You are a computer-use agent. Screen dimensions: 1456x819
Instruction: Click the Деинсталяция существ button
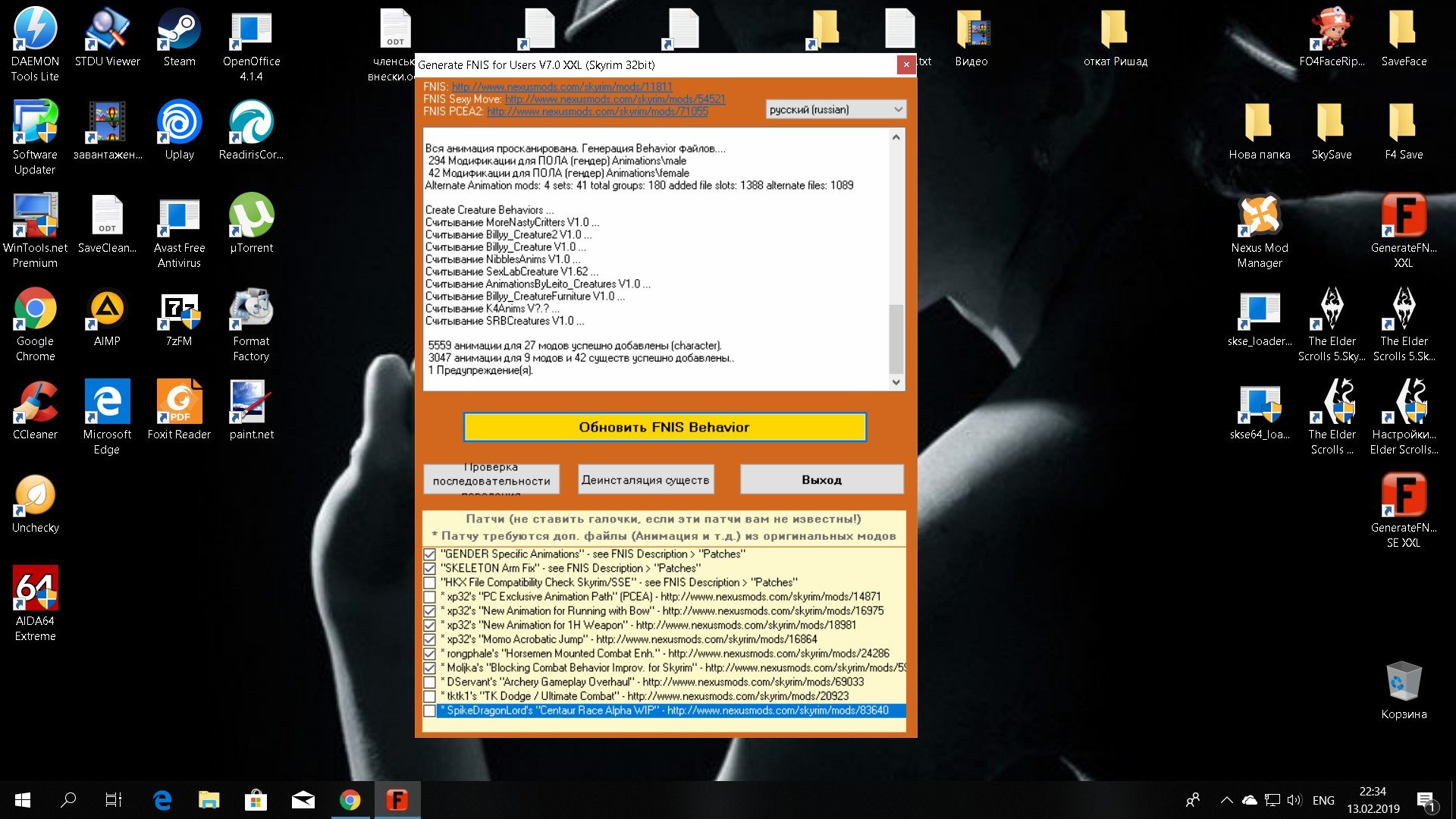(645, 479)
